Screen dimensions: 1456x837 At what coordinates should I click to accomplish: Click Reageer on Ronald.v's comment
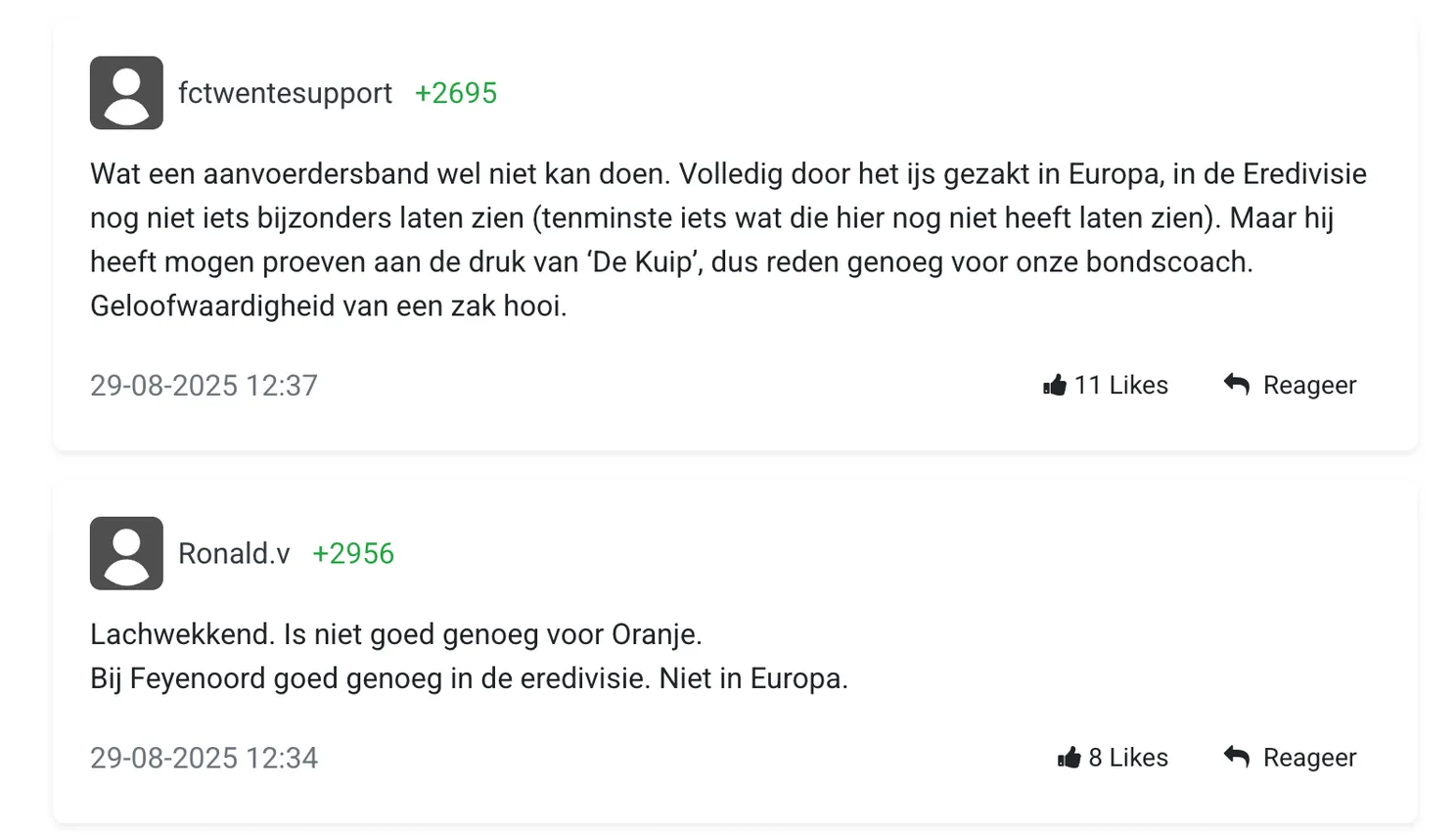1309,756
